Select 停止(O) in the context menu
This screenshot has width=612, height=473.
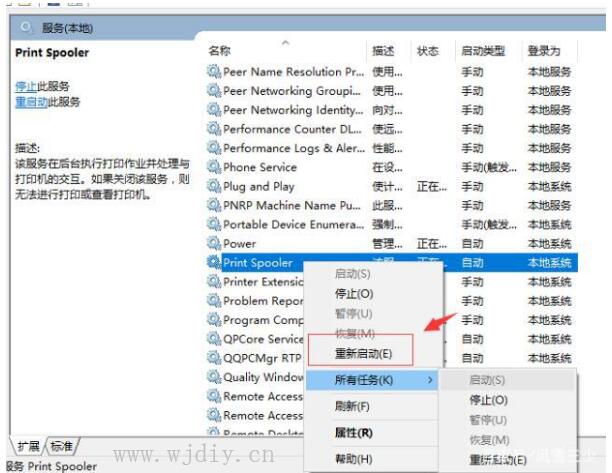click(353, 294)
